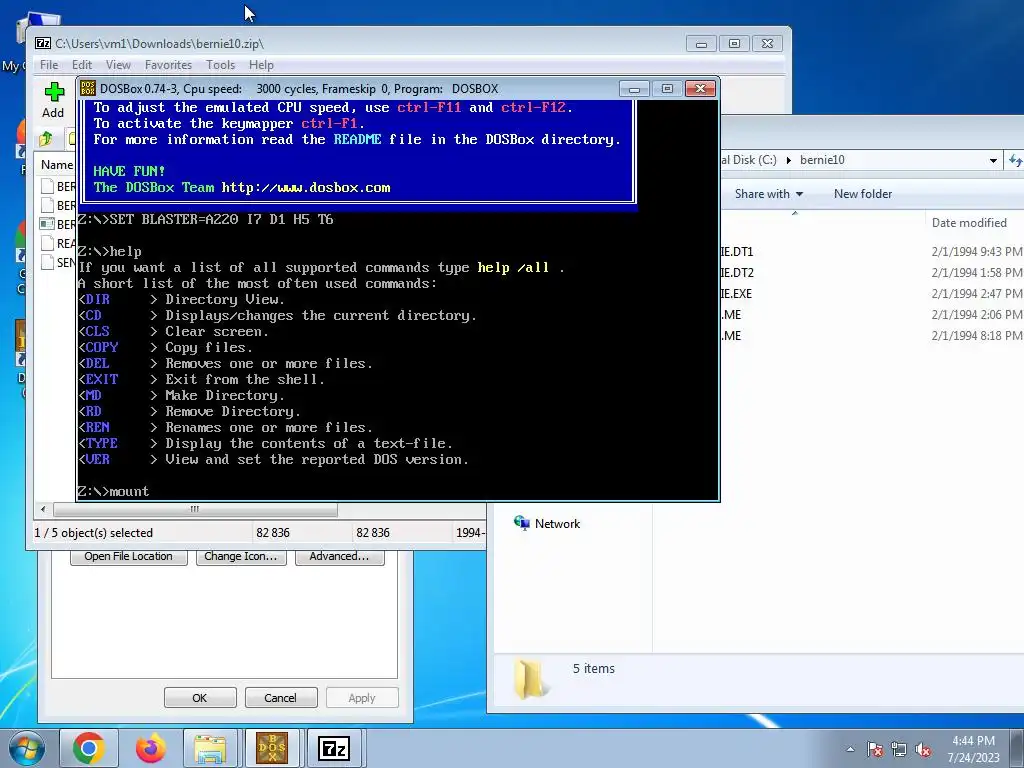This screenshot has width=1024, height=768.
Task: Click Name column header in 7-Zip
Action: click(57, 165)
